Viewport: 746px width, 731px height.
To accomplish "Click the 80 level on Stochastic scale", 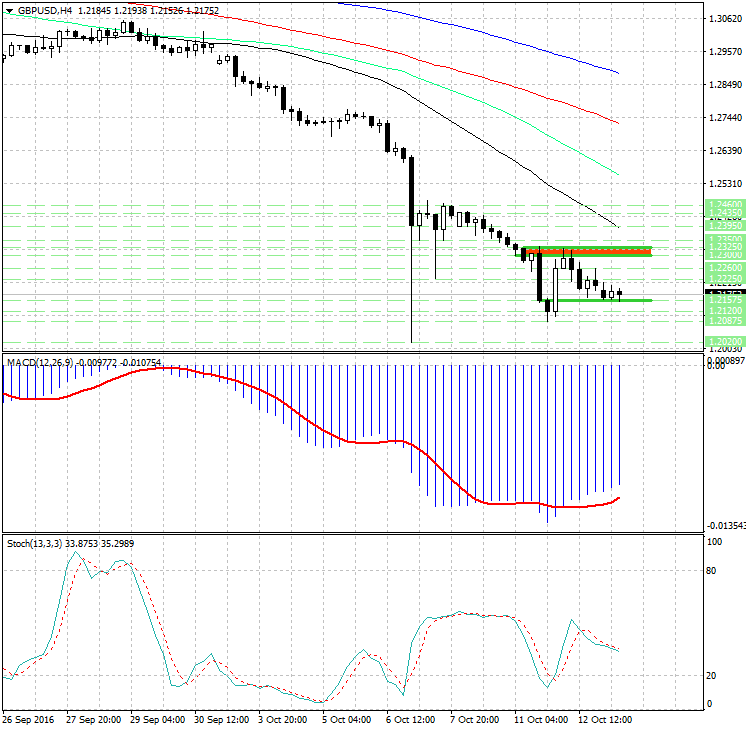I will click(x=711, y=571).
